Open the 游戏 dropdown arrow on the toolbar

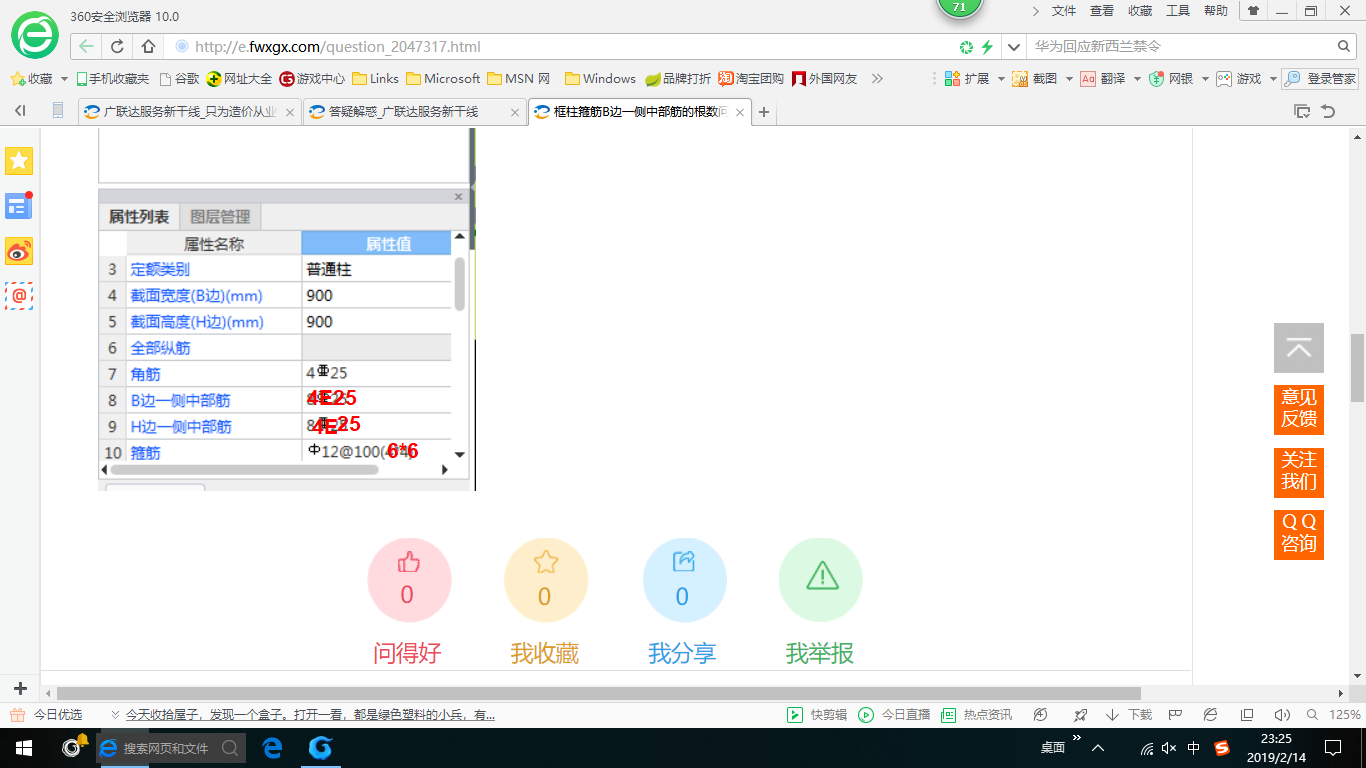click(x=1272, y=79)
